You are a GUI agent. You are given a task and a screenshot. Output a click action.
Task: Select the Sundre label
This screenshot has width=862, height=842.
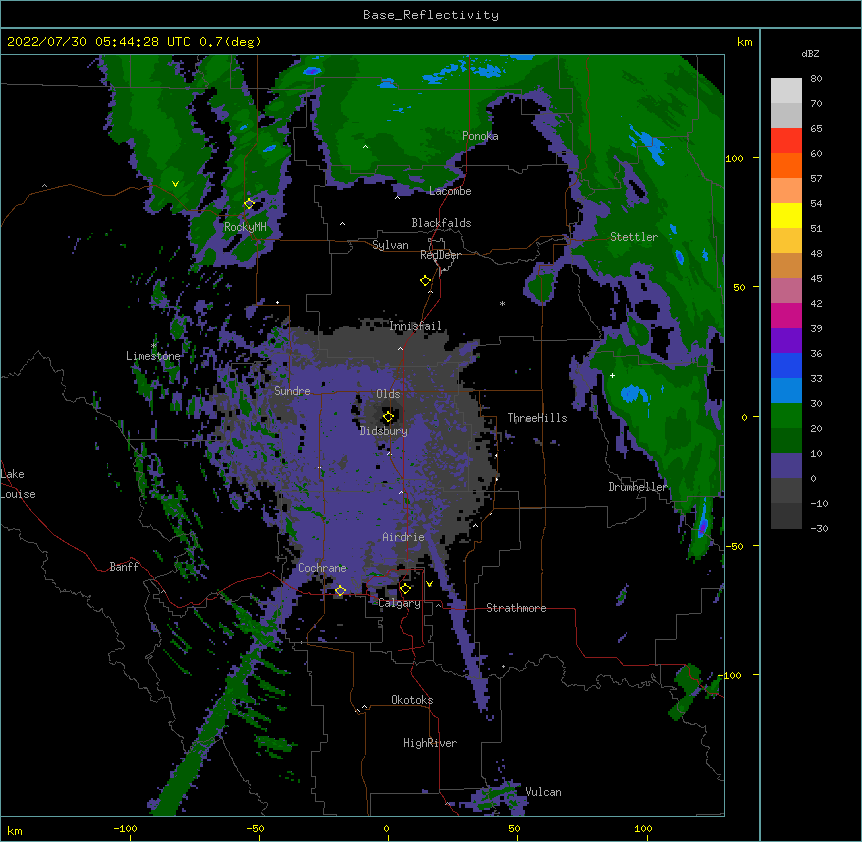(292, 391)
